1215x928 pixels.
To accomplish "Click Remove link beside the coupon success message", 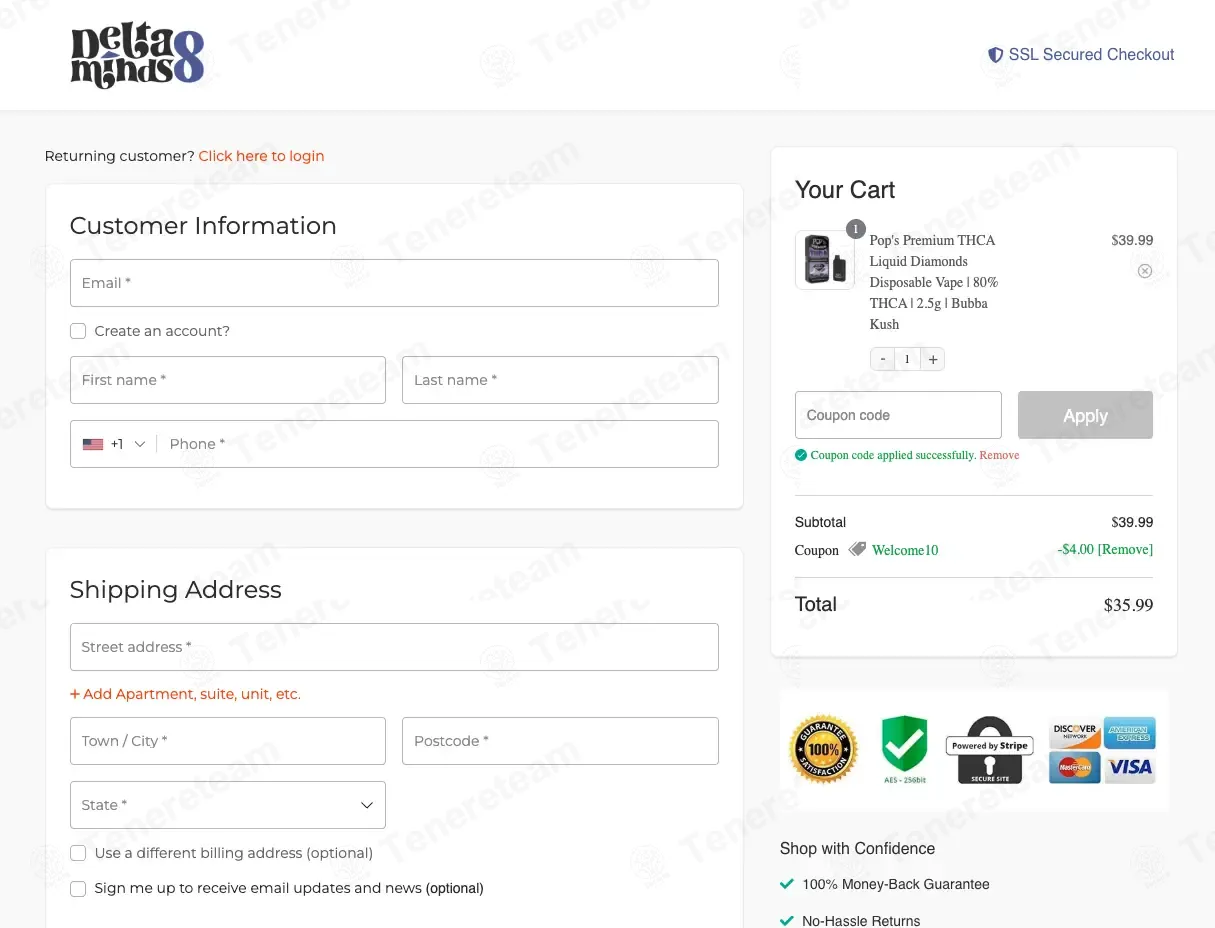I will point(999,455).
